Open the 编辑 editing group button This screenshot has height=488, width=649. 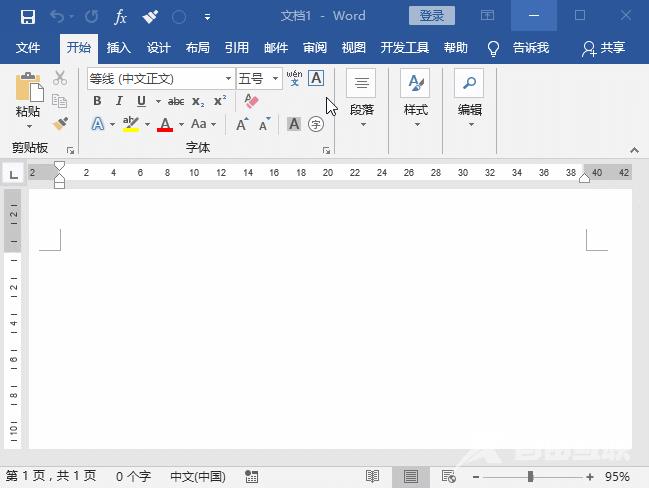pyautogui.click(x=469, y=99)
